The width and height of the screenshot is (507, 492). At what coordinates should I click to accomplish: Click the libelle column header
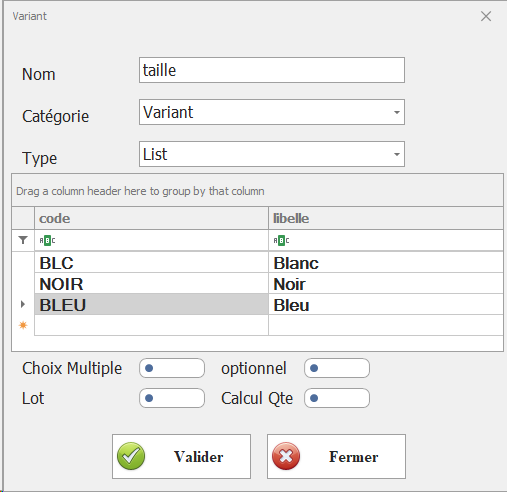[386, 218]
